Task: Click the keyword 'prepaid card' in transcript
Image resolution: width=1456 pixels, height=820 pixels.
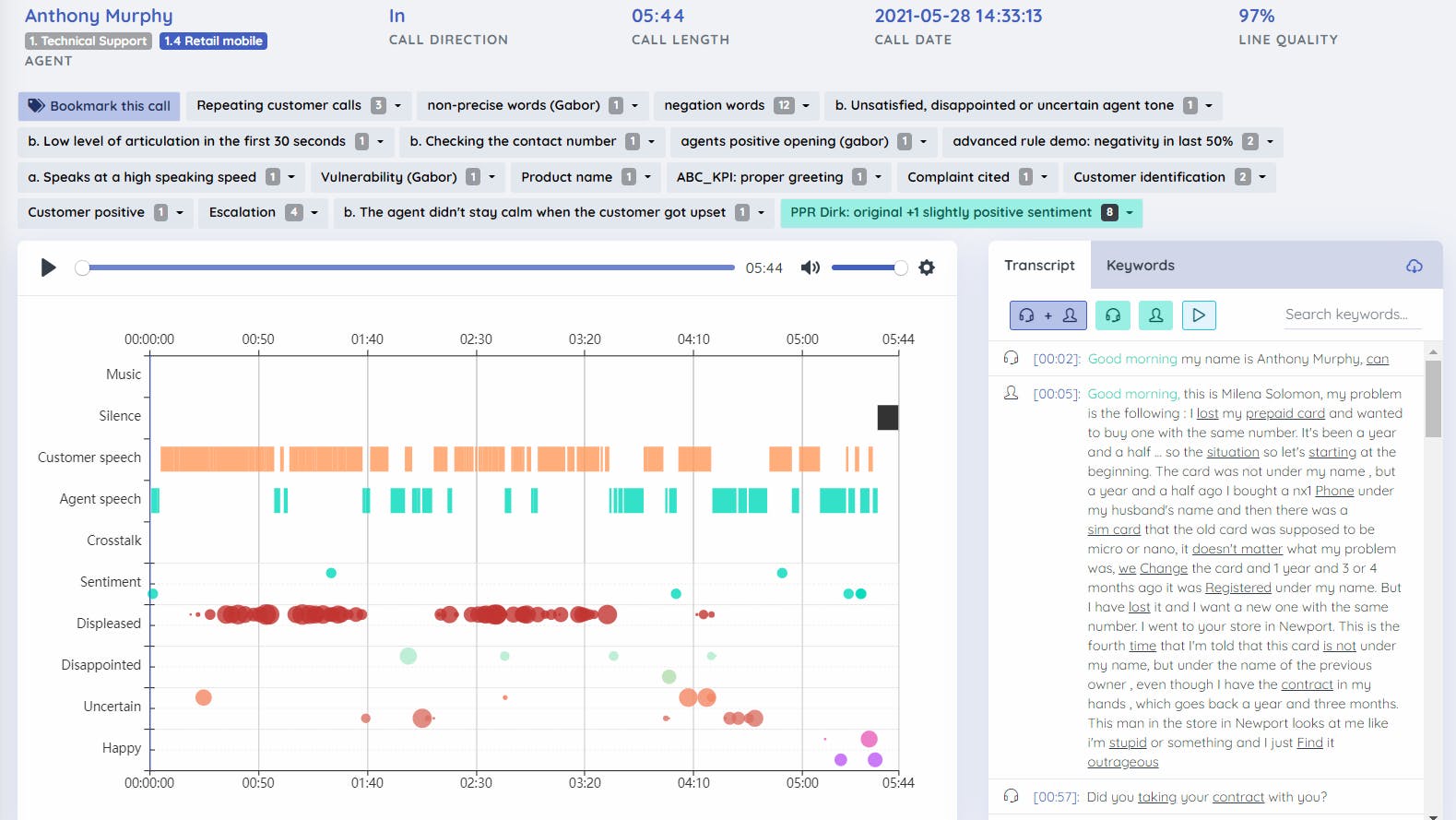Action: [1284, 413]
